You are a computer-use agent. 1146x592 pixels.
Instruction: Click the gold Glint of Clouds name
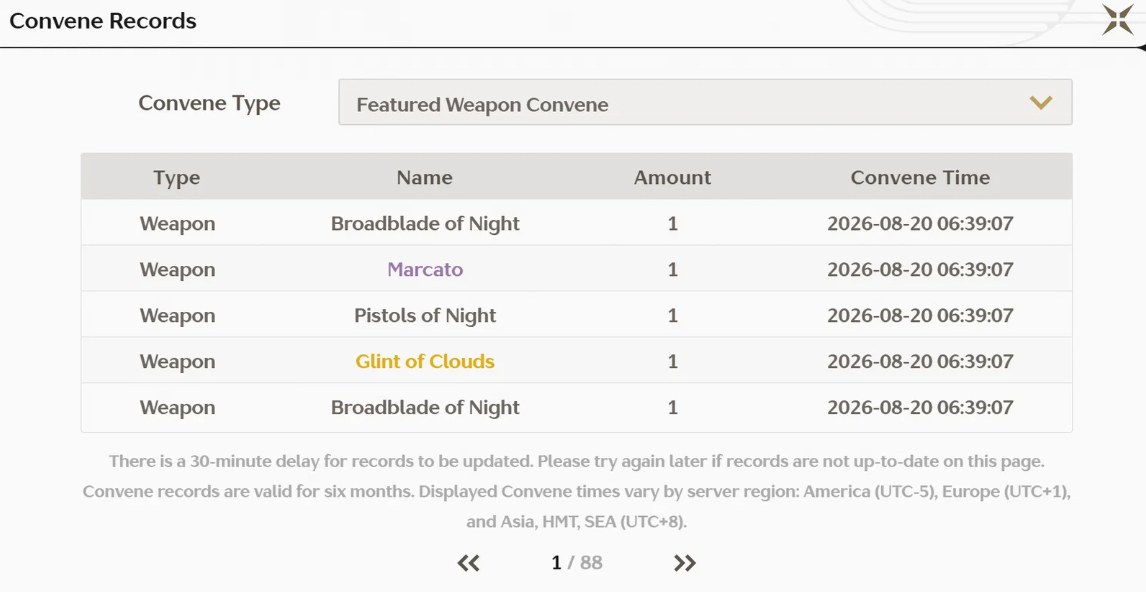pos(425,362)
